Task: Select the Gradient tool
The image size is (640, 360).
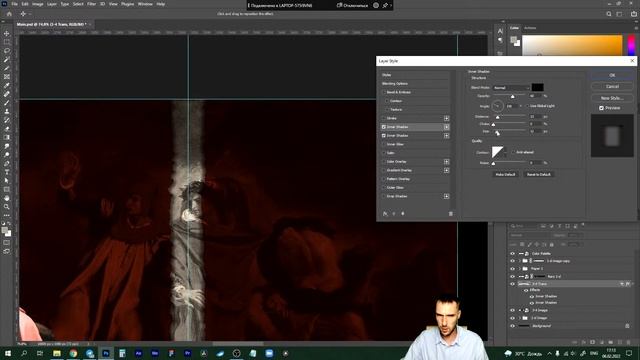Action: click(7, 137)
